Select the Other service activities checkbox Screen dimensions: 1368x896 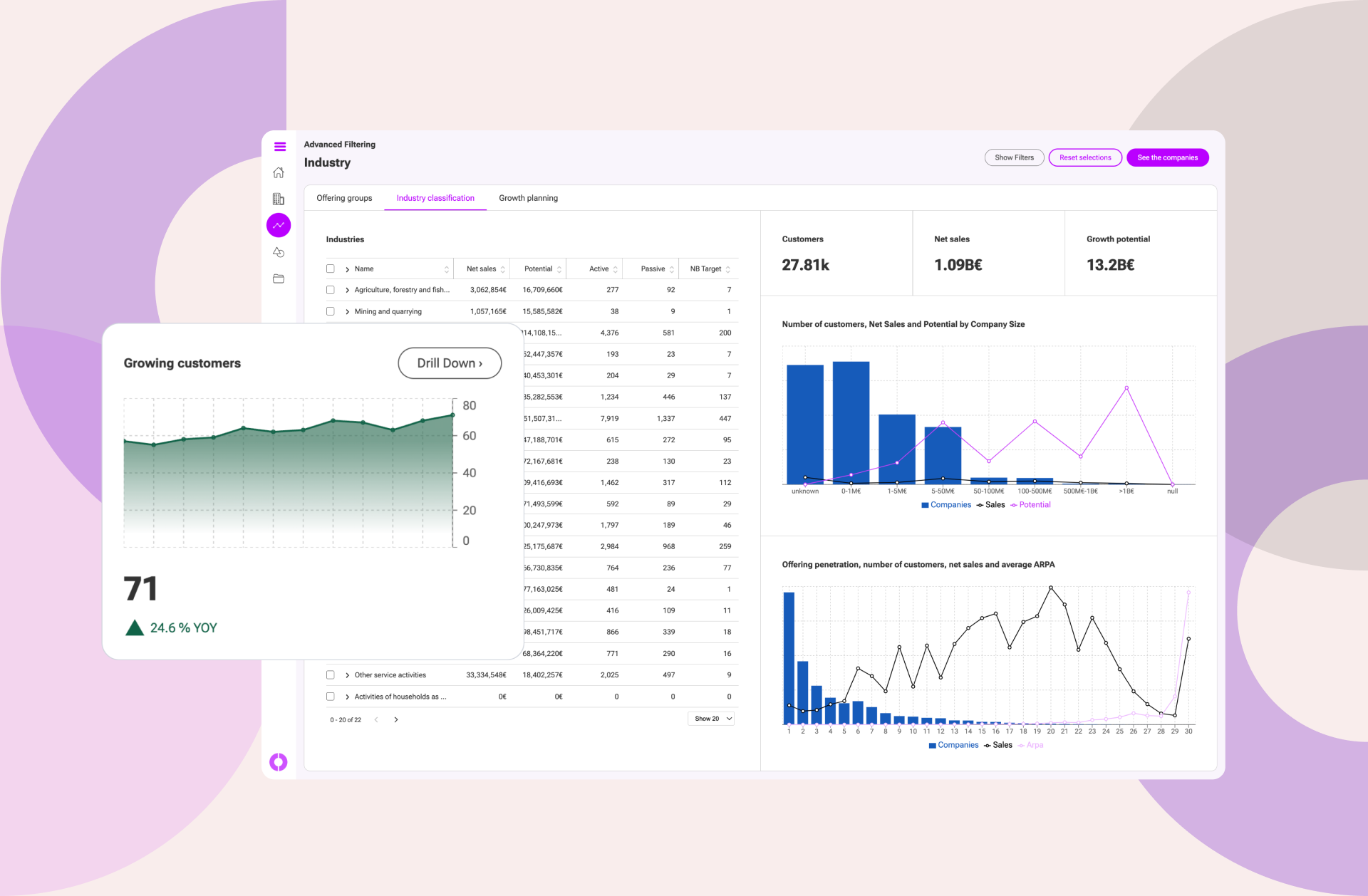[331, 674]
